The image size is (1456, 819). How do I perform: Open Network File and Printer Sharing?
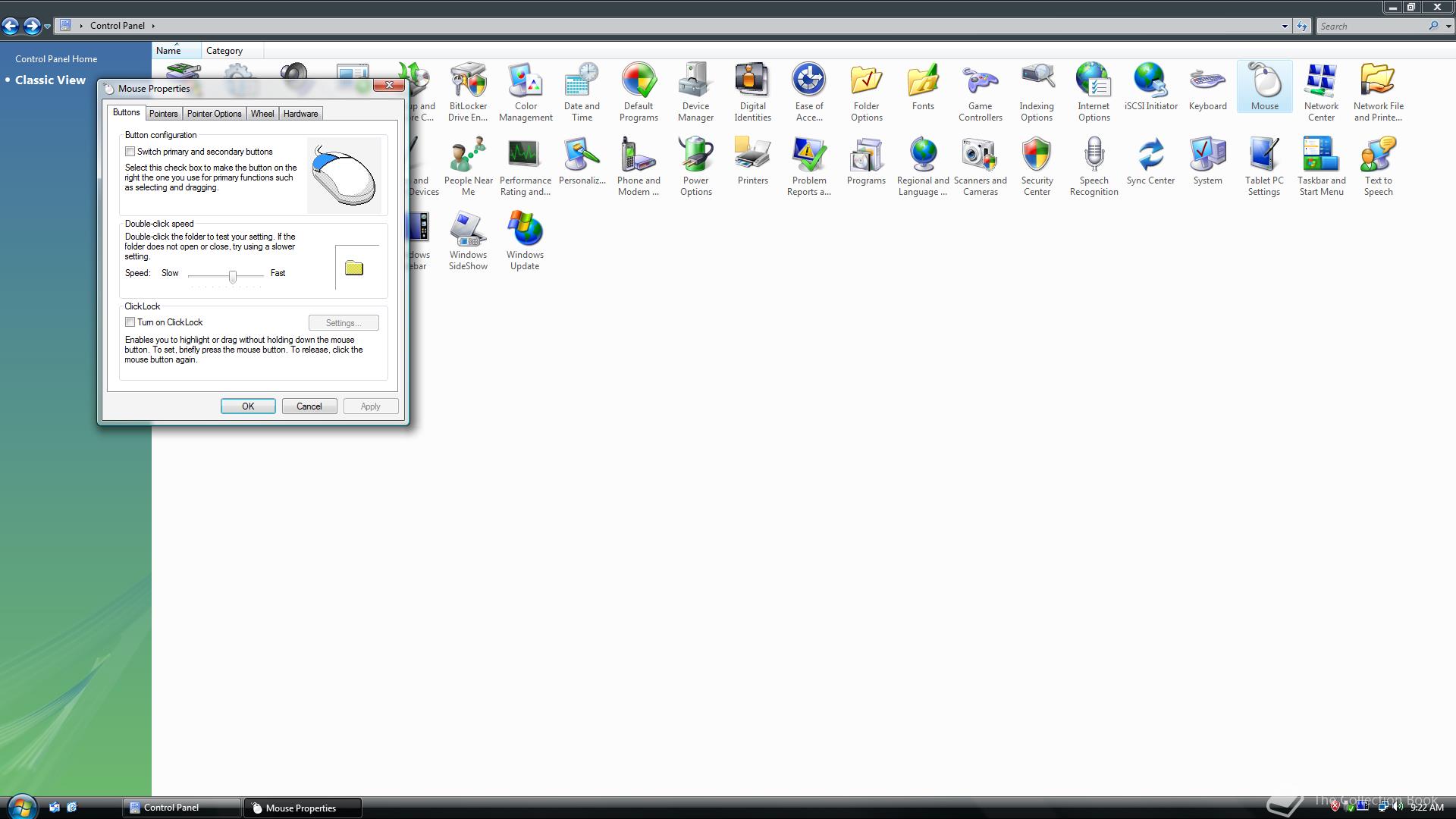(x=1378, y=92)
